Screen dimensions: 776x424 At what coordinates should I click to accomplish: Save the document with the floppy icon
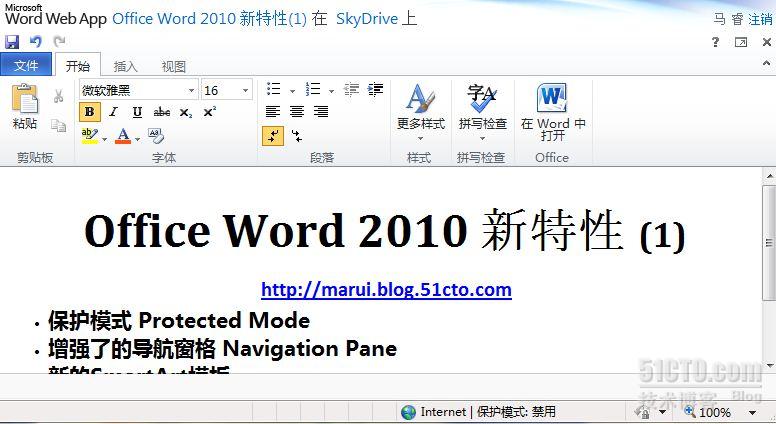[12, 42]
